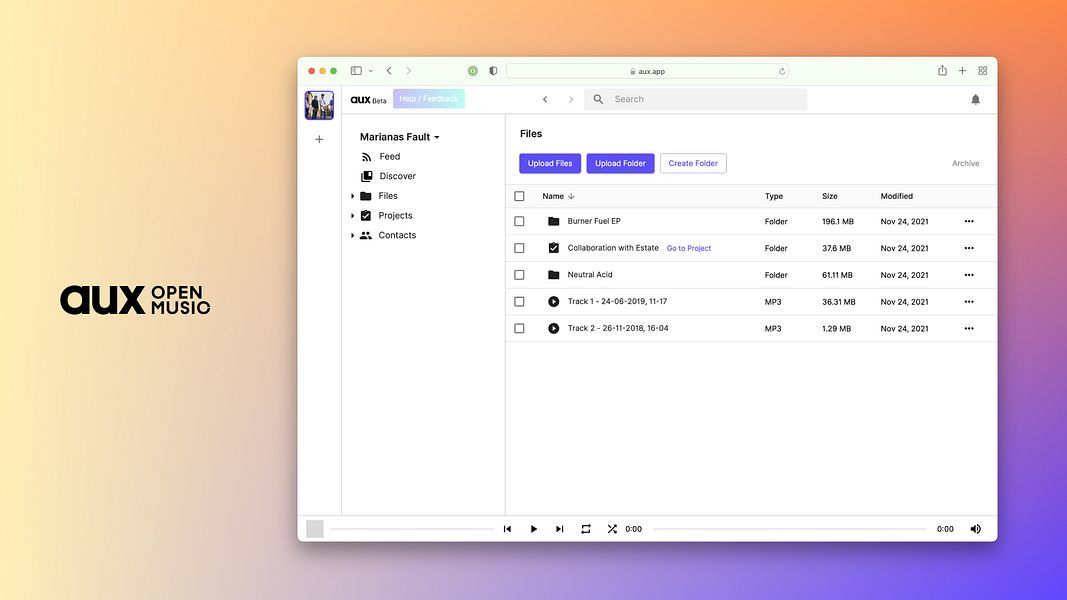Expand the Files tree item
1067x600 pixels.
(352, 196)
